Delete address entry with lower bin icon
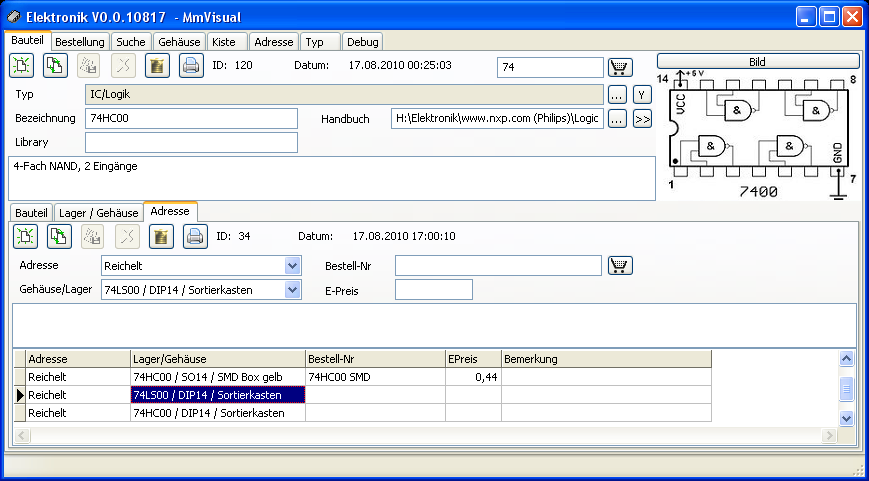 161,237
